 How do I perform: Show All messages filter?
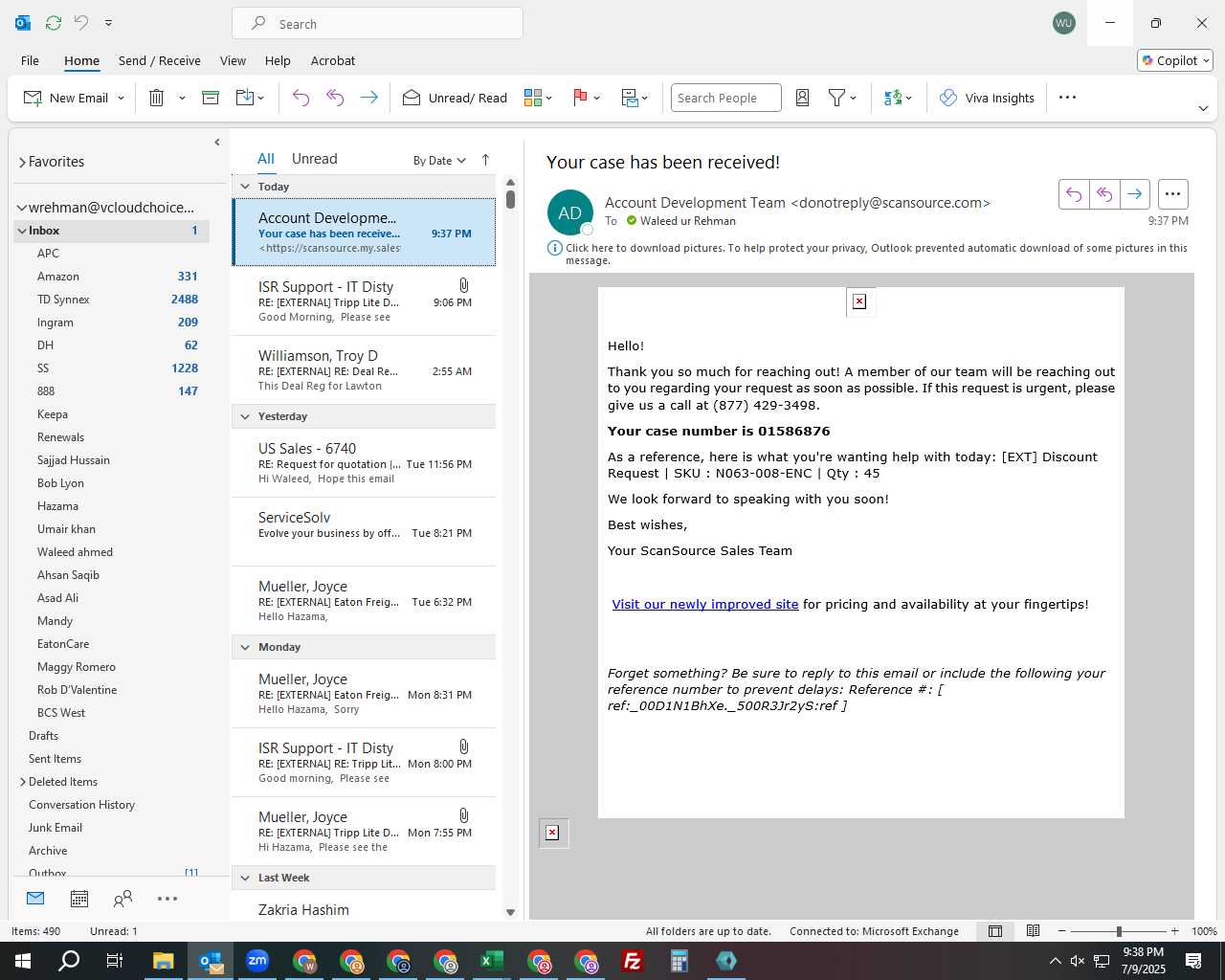266,159
